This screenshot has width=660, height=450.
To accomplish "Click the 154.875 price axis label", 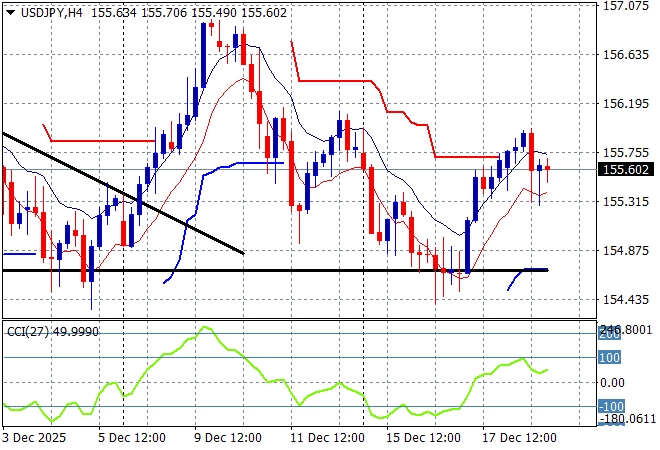I will (626, 250).
